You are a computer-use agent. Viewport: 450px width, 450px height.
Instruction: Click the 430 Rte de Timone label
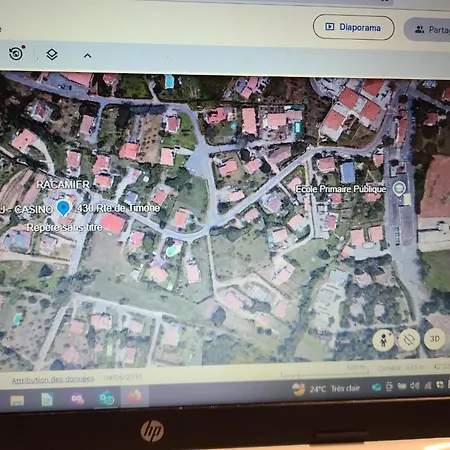(118, 208)
